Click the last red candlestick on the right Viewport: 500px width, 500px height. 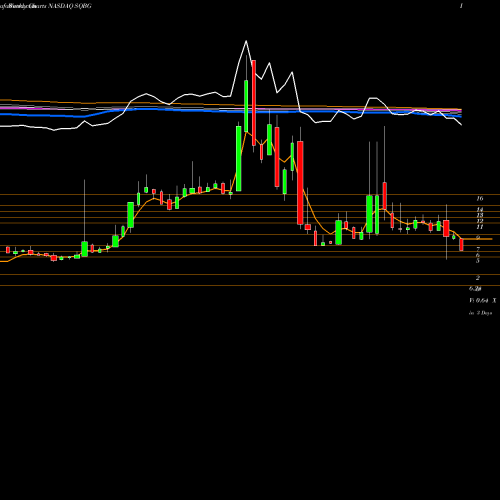[x=461, y=245]
